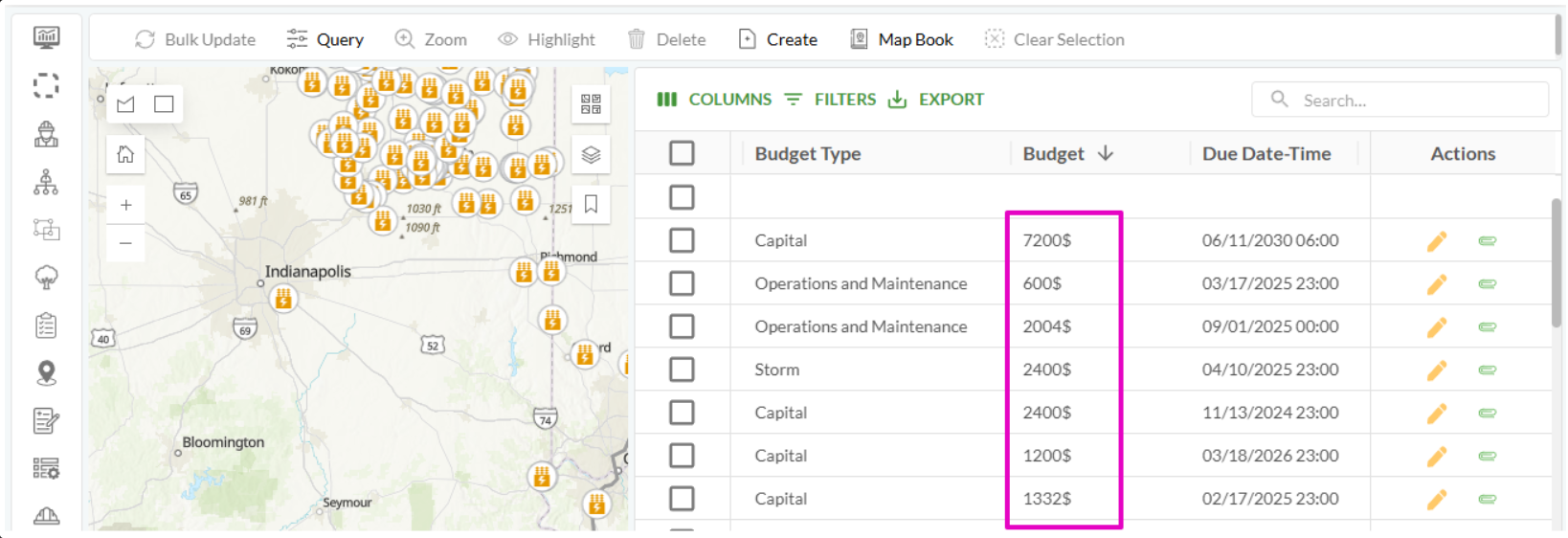Click the Create button
The width and height of the screenshot is (1568, 538).
[778, 39]
